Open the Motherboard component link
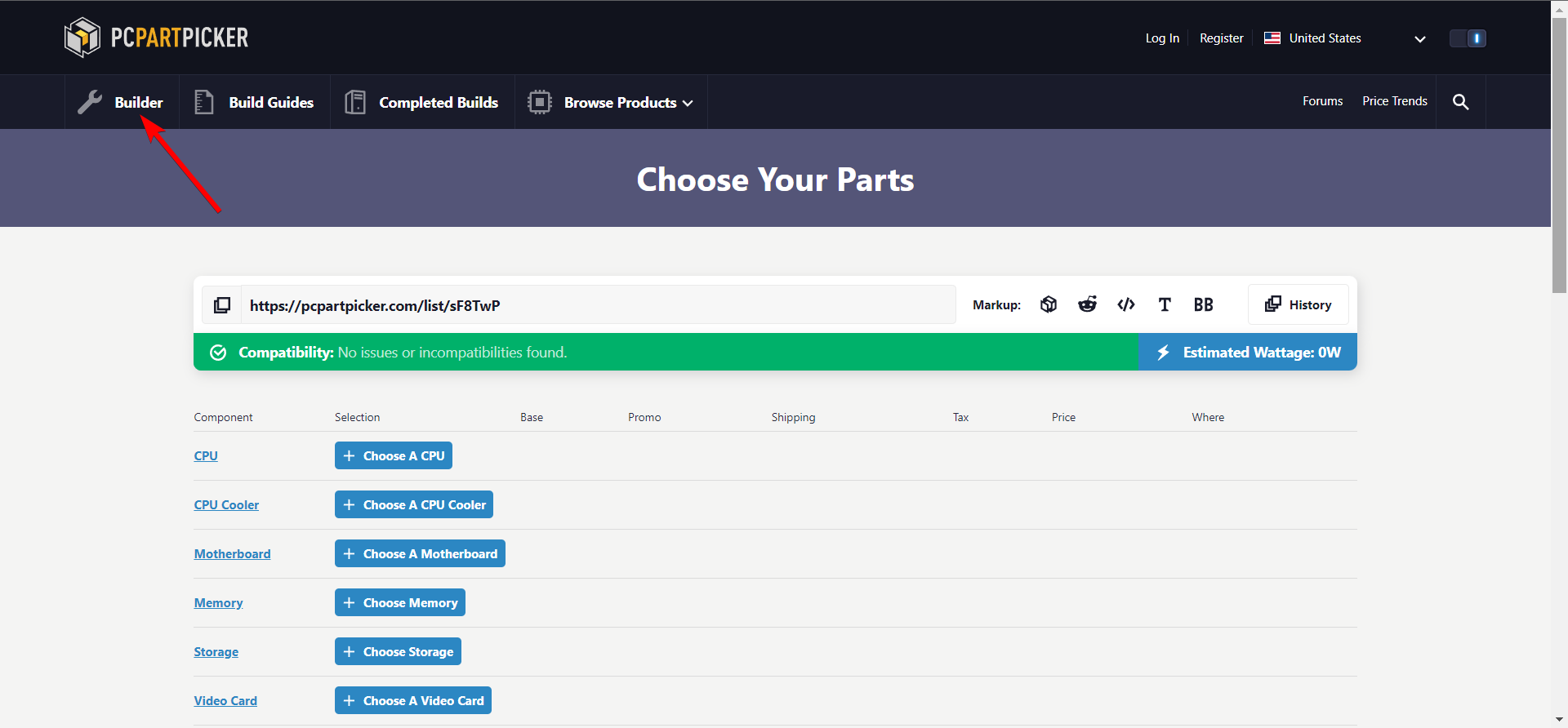This screenshot has height=728, width=1568. coord(232,553)
